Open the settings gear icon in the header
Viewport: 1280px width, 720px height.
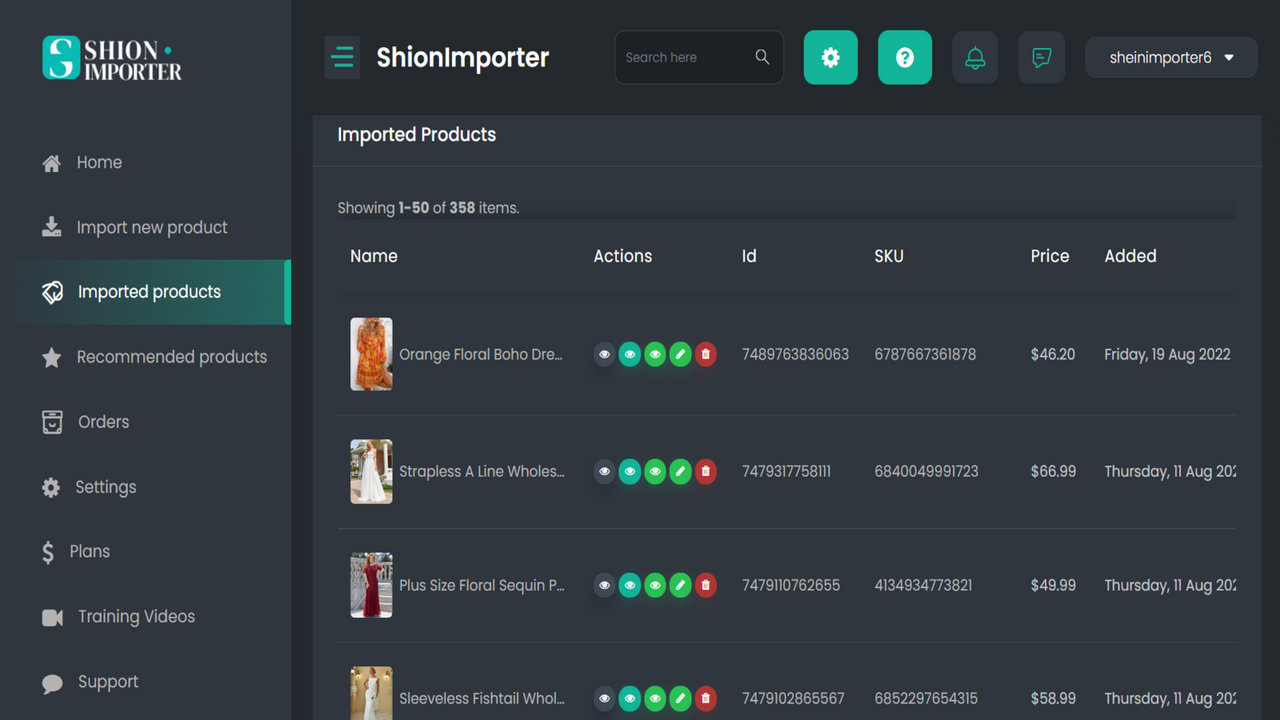click(830, 57)
